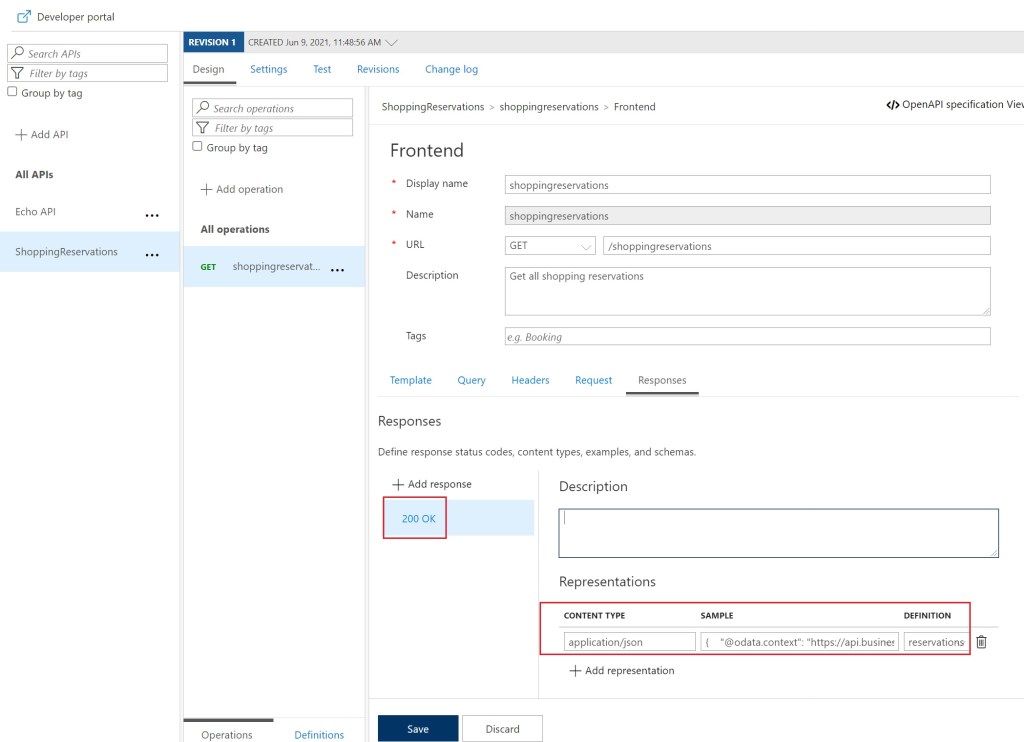This screenshot has width=1024, height=742.
Task: Expand the Revision 1 chevron dropdown
Action: pos(391,43)
